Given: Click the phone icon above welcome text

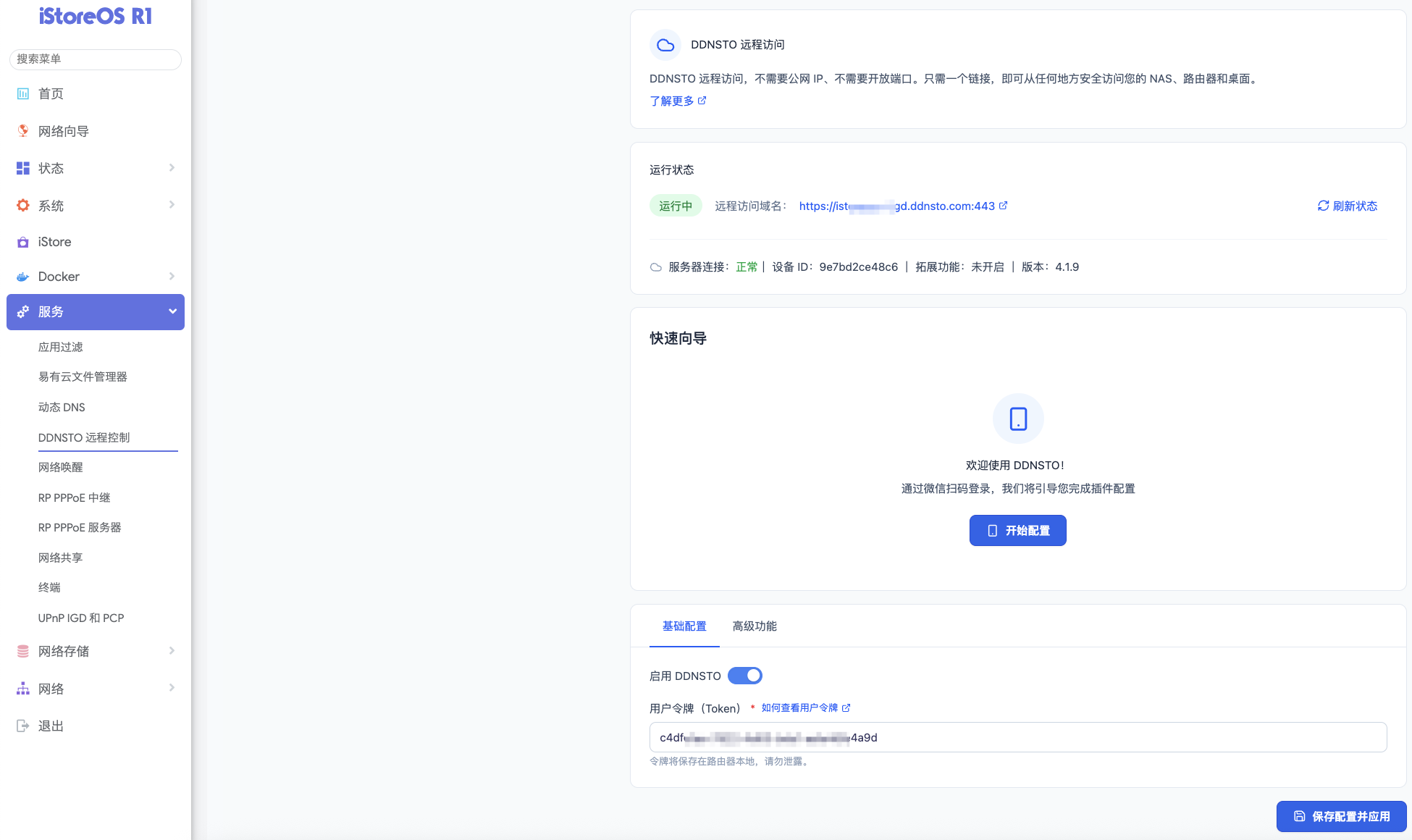Looking at the screenshot, I should point(1018,419).
